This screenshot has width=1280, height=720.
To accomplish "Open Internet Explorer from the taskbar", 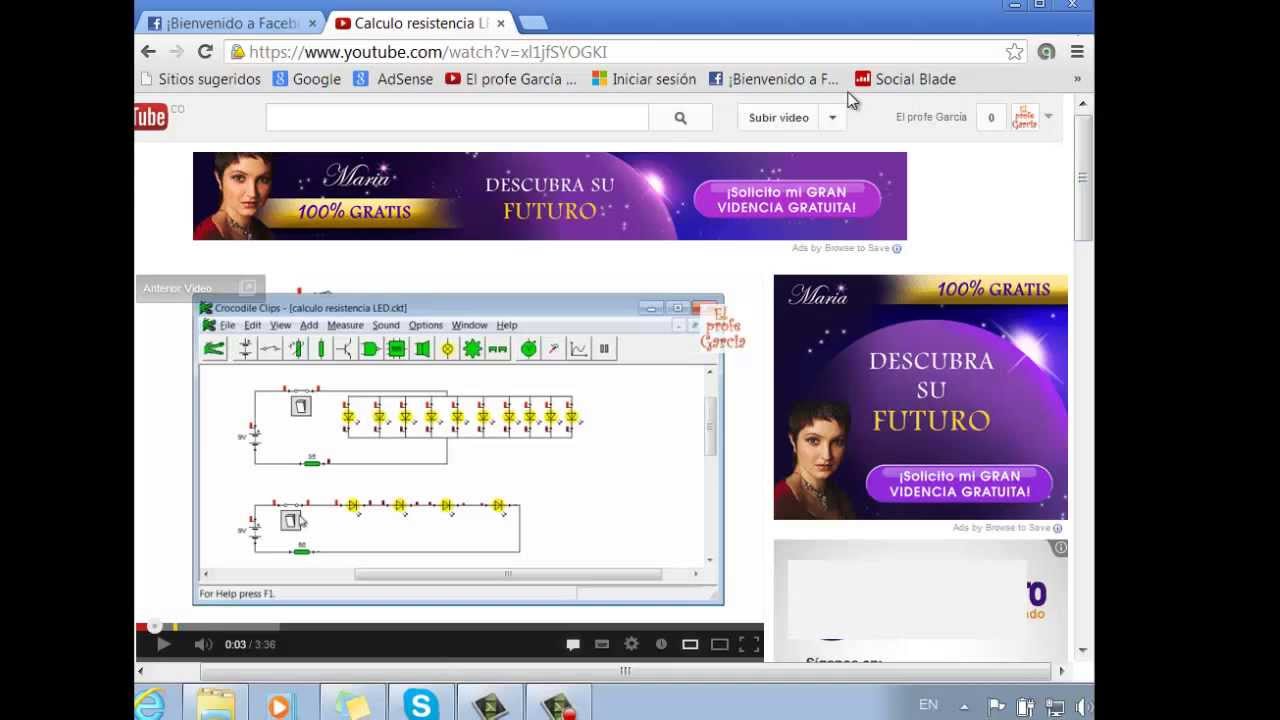I will 150,704.
